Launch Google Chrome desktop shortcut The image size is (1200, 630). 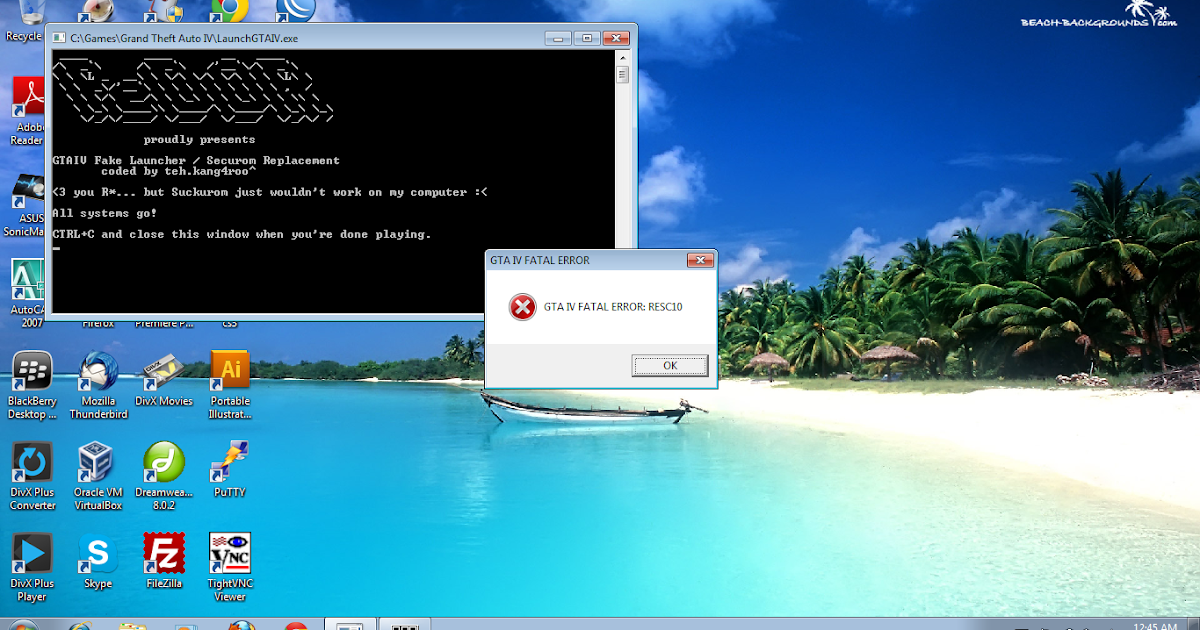pyautogui.click(x=230, y=11)
